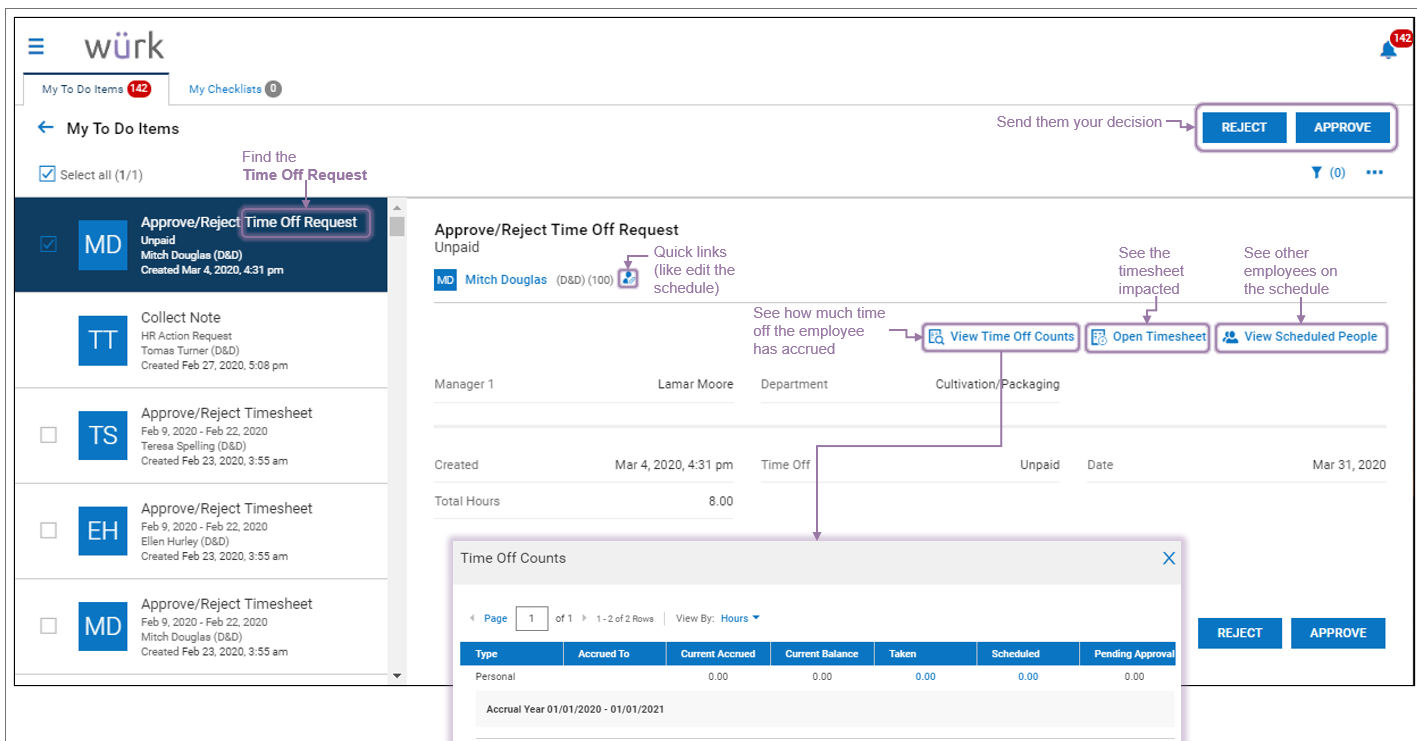The height and width of the screenshot is (741, 1417).
Task: Open Mitch Douglas's Approve/Reject Timesheet item
Action: 201,627
